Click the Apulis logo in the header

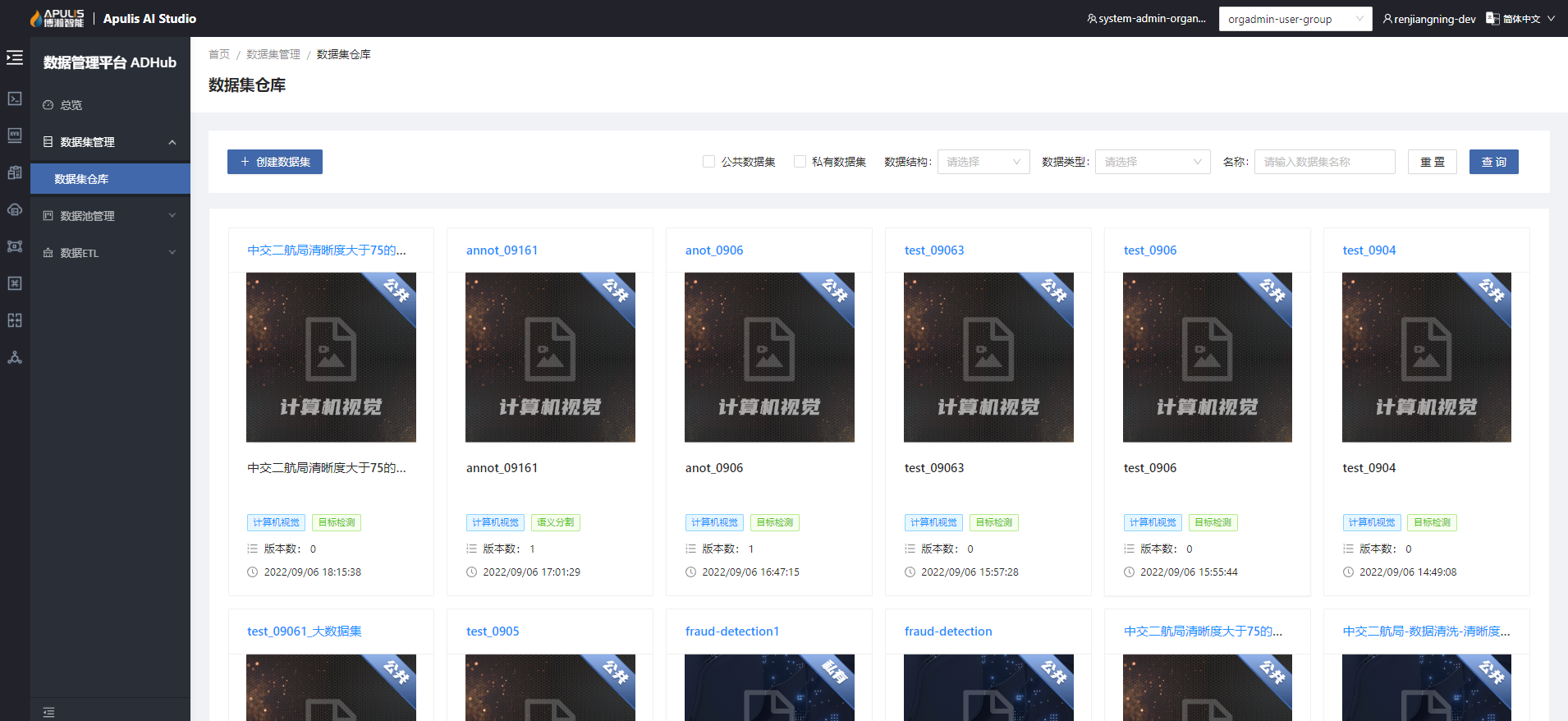tap(57, 18)
